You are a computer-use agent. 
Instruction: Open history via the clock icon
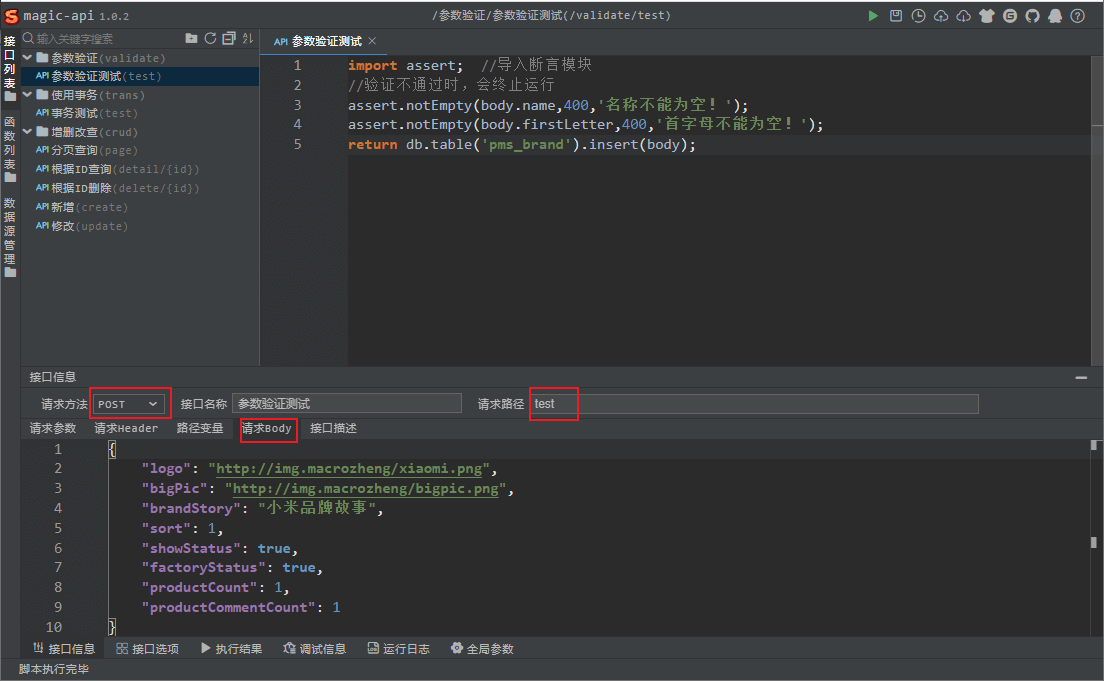918,15
